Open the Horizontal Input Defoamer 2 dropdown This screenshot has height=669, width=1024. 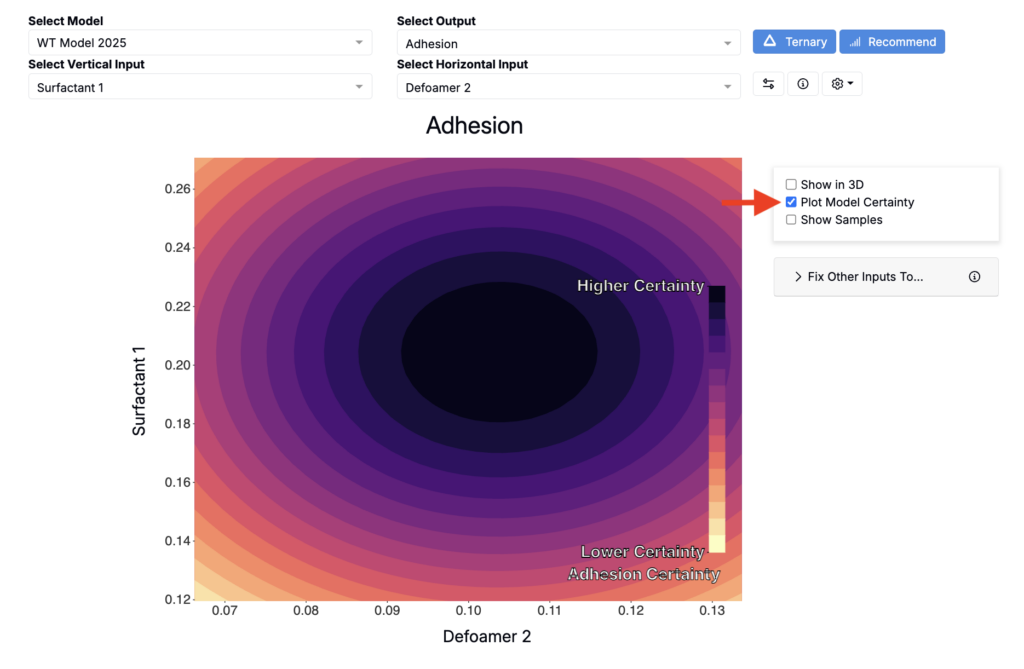[x=568, y=87]
